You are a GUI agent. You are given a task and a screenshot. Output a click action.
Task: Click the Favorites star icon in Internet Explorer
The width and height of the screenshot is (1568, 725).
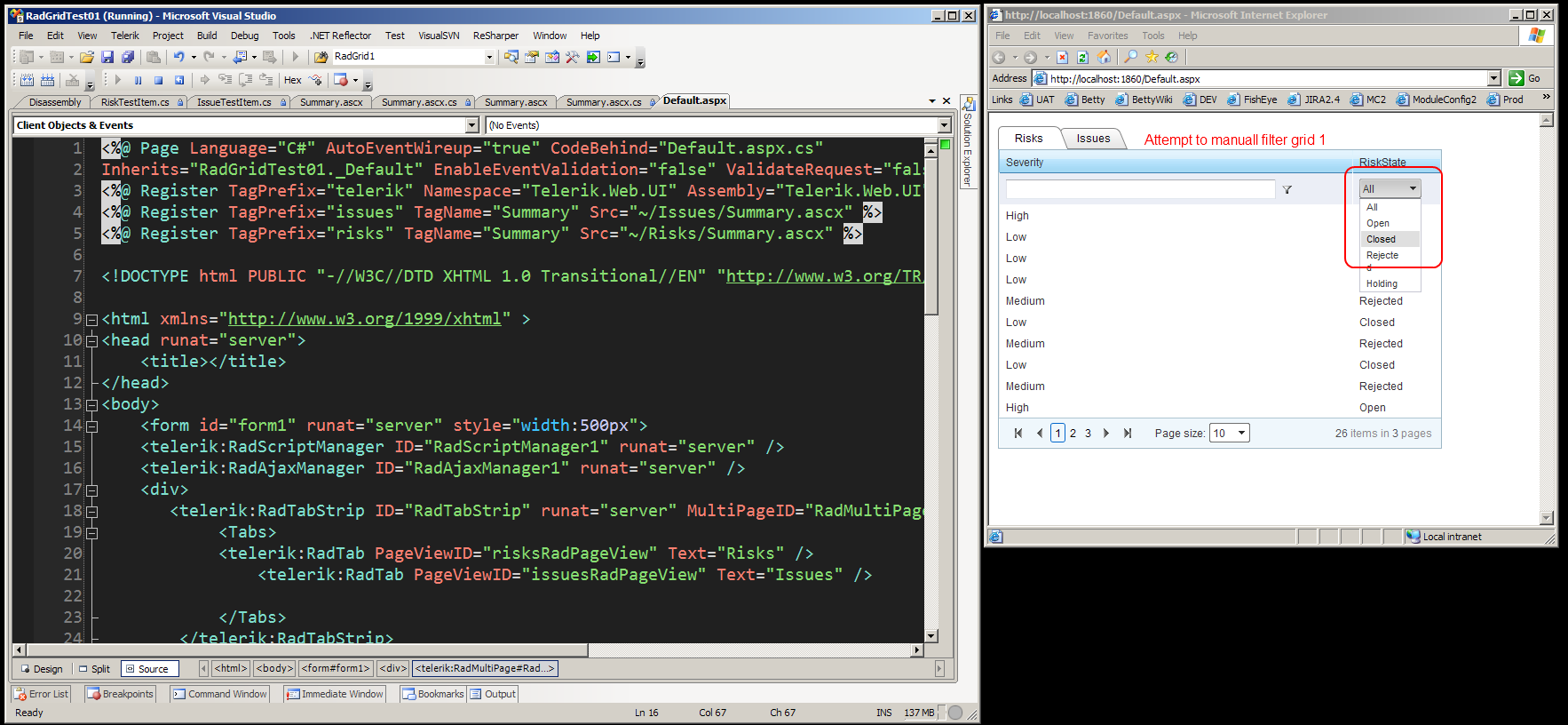1152,57
